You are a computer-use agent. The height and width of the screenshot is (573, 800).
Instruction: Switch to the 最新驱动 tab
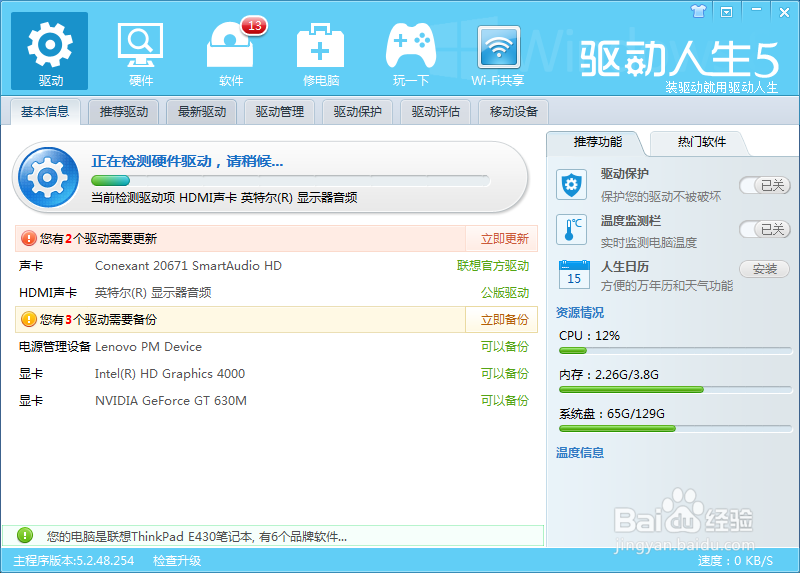point(202,112)
